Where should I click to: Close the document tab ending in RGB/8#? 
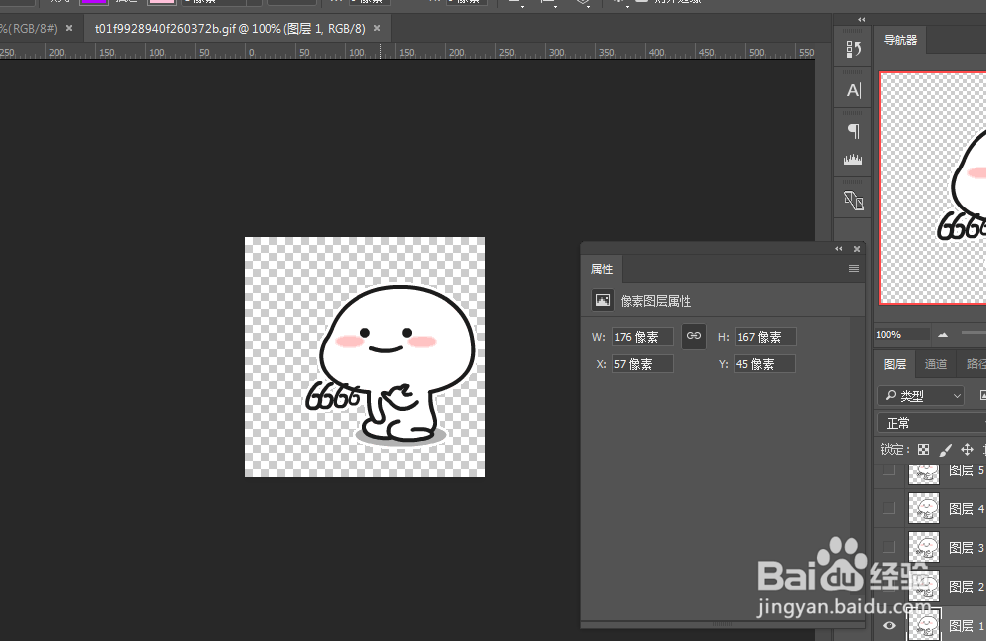[69, 28]
